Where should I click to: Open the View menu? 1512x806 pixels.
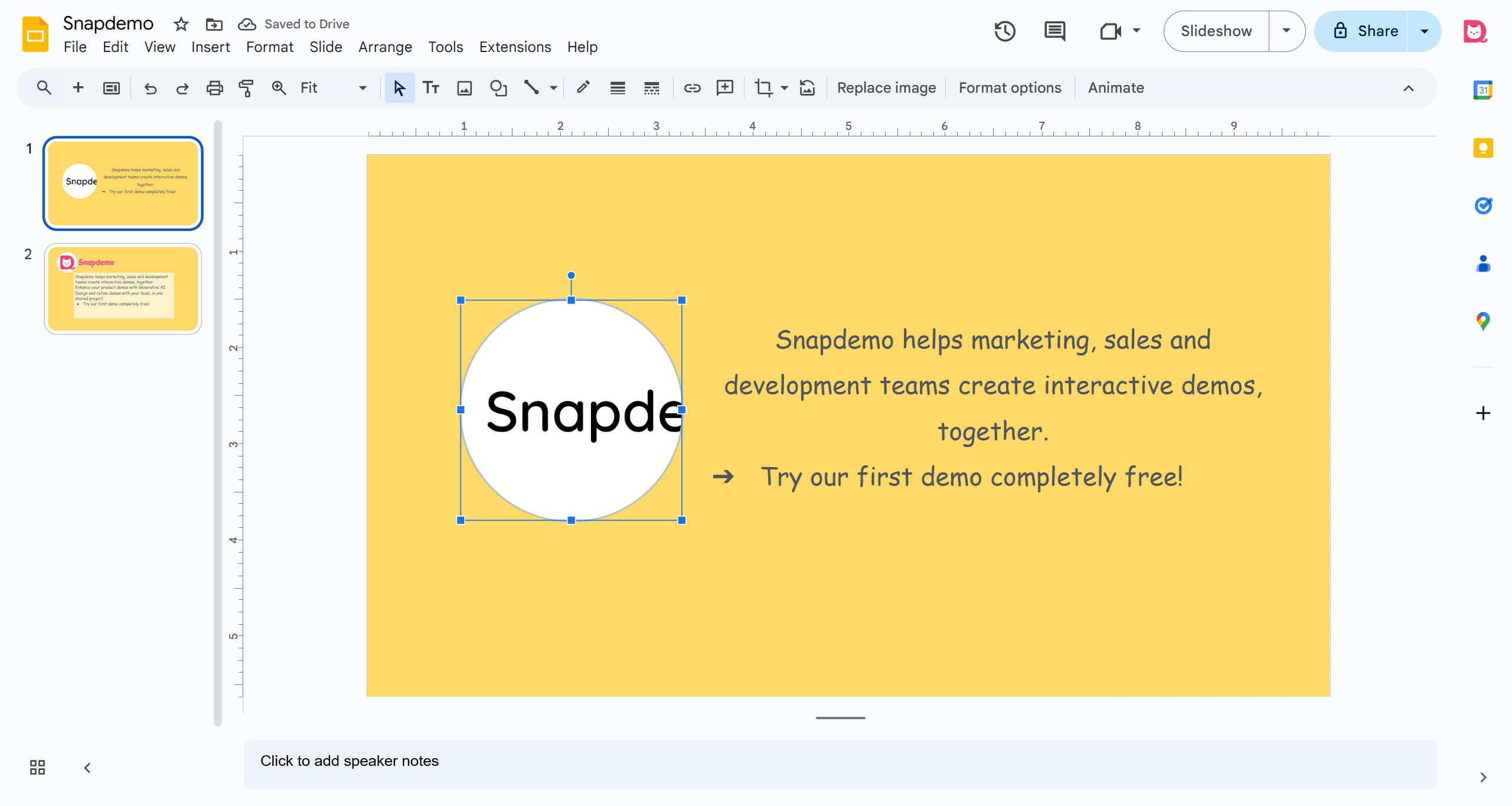[159, 47]
